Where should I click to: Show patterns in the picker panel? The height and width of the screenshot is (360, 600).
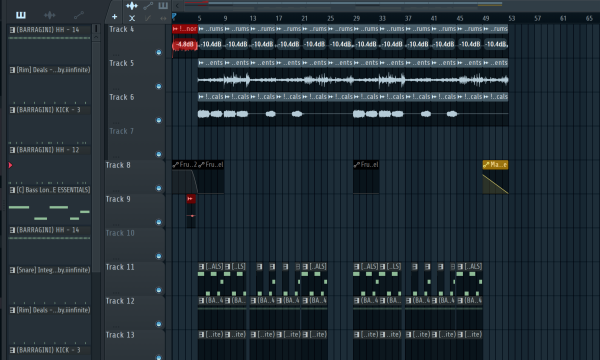pyautogui.click(x=21, y=15)
